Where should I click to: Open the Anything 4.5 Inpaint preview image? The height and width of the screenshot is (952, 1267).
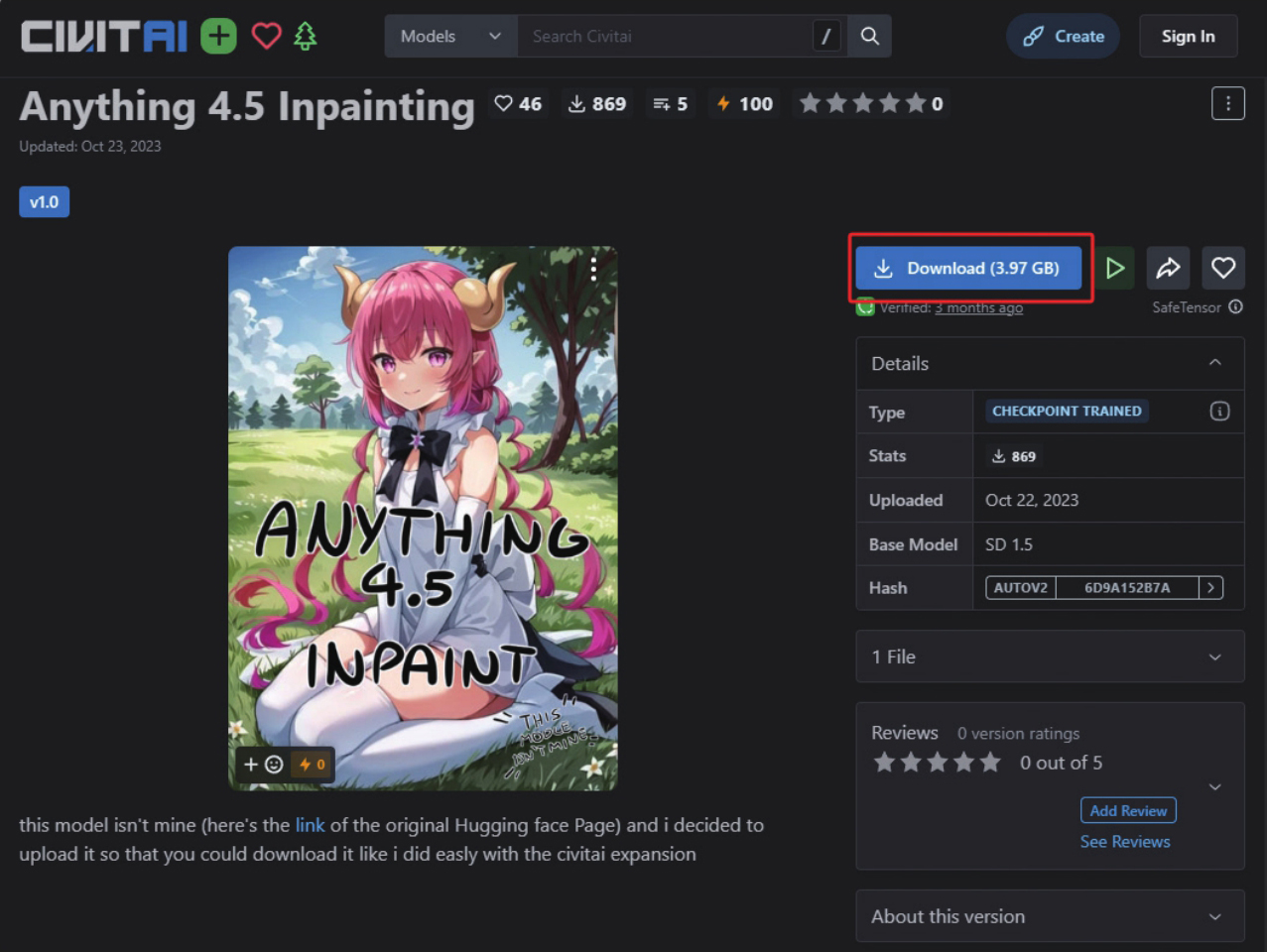423,518
